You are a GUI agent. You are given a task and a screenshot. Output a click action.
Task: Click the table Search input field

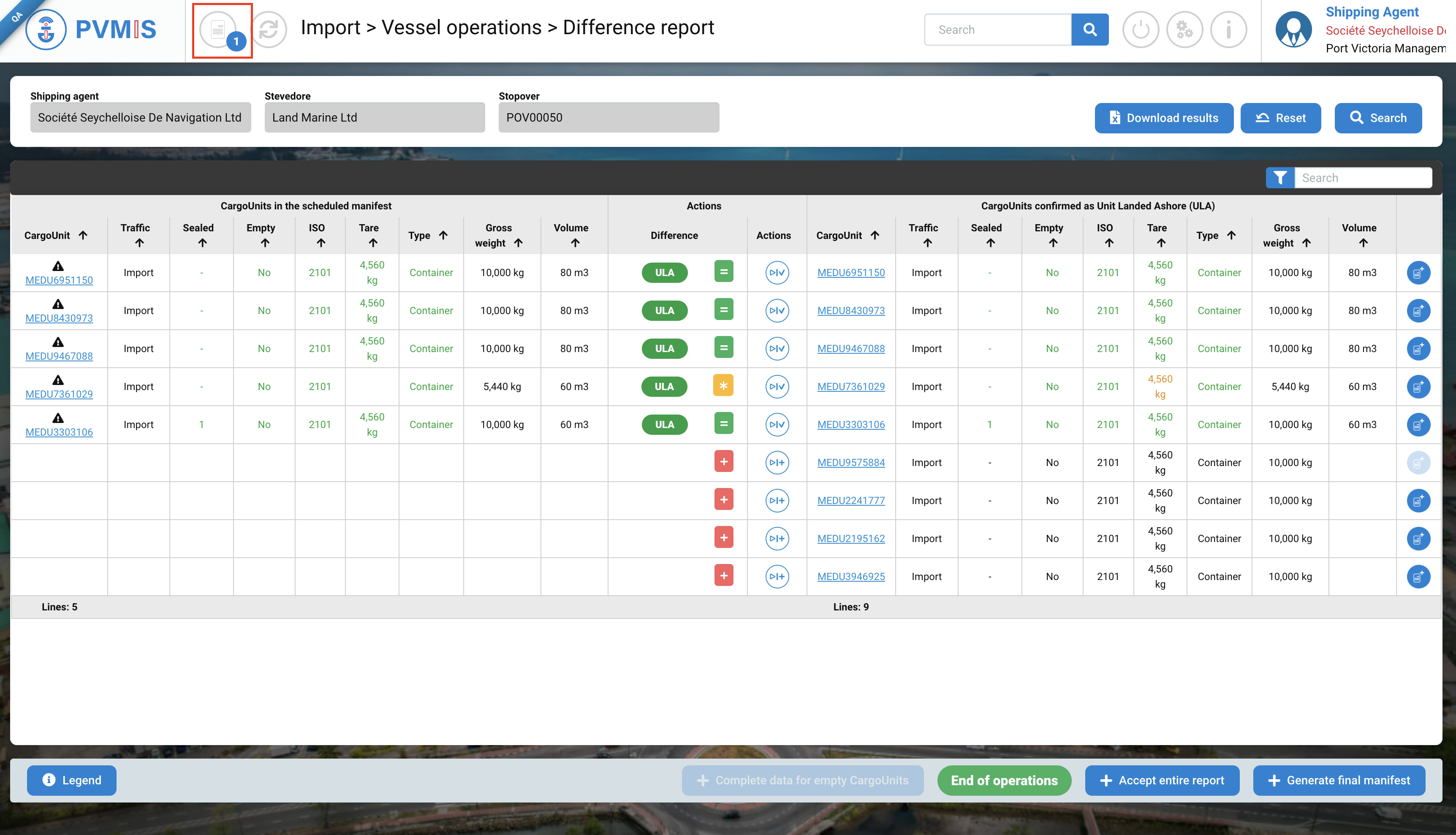(1363, 178)
